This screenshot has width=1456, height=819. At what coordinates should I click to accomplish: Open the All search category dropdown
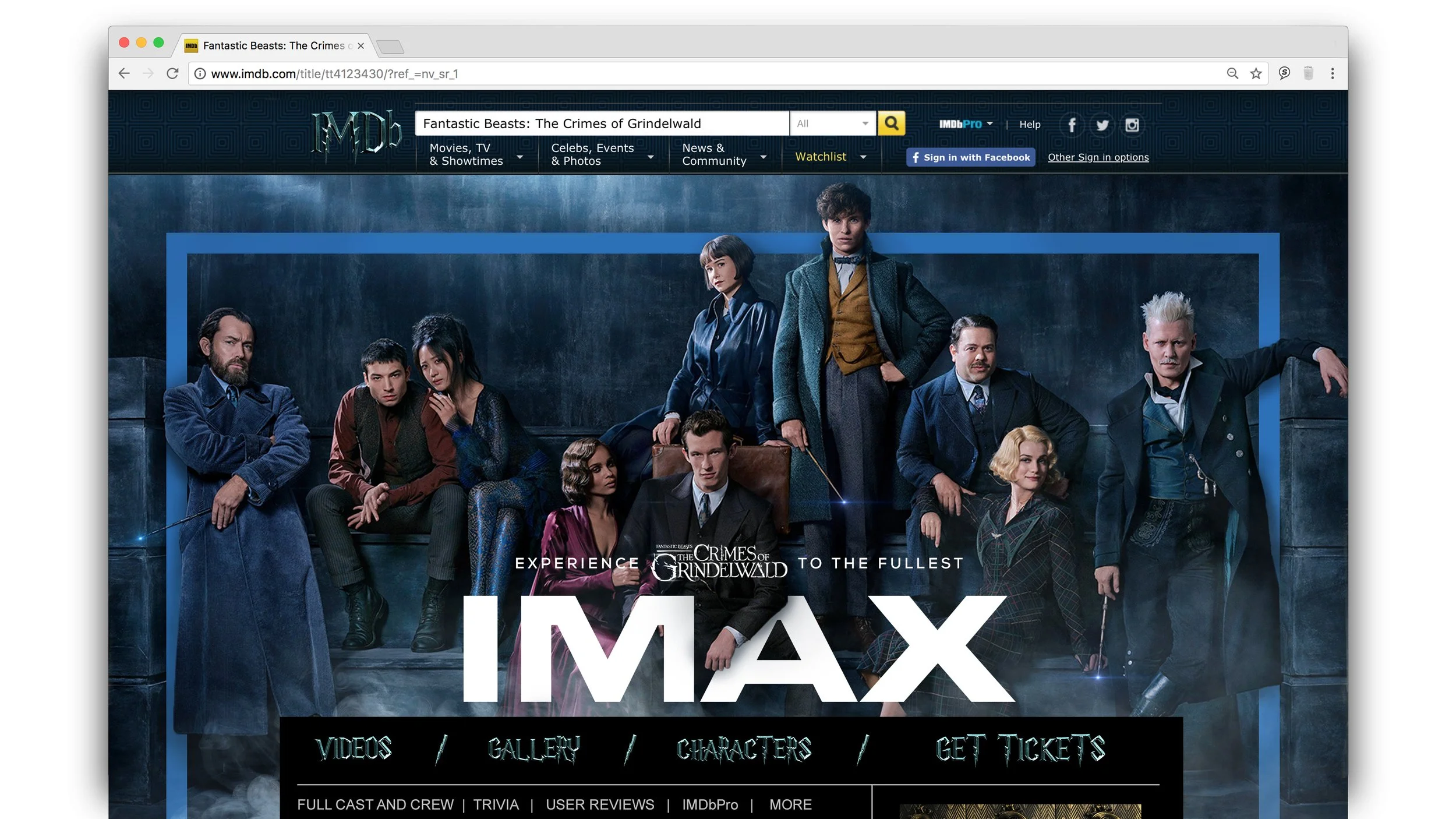click(x=833, y=123)
